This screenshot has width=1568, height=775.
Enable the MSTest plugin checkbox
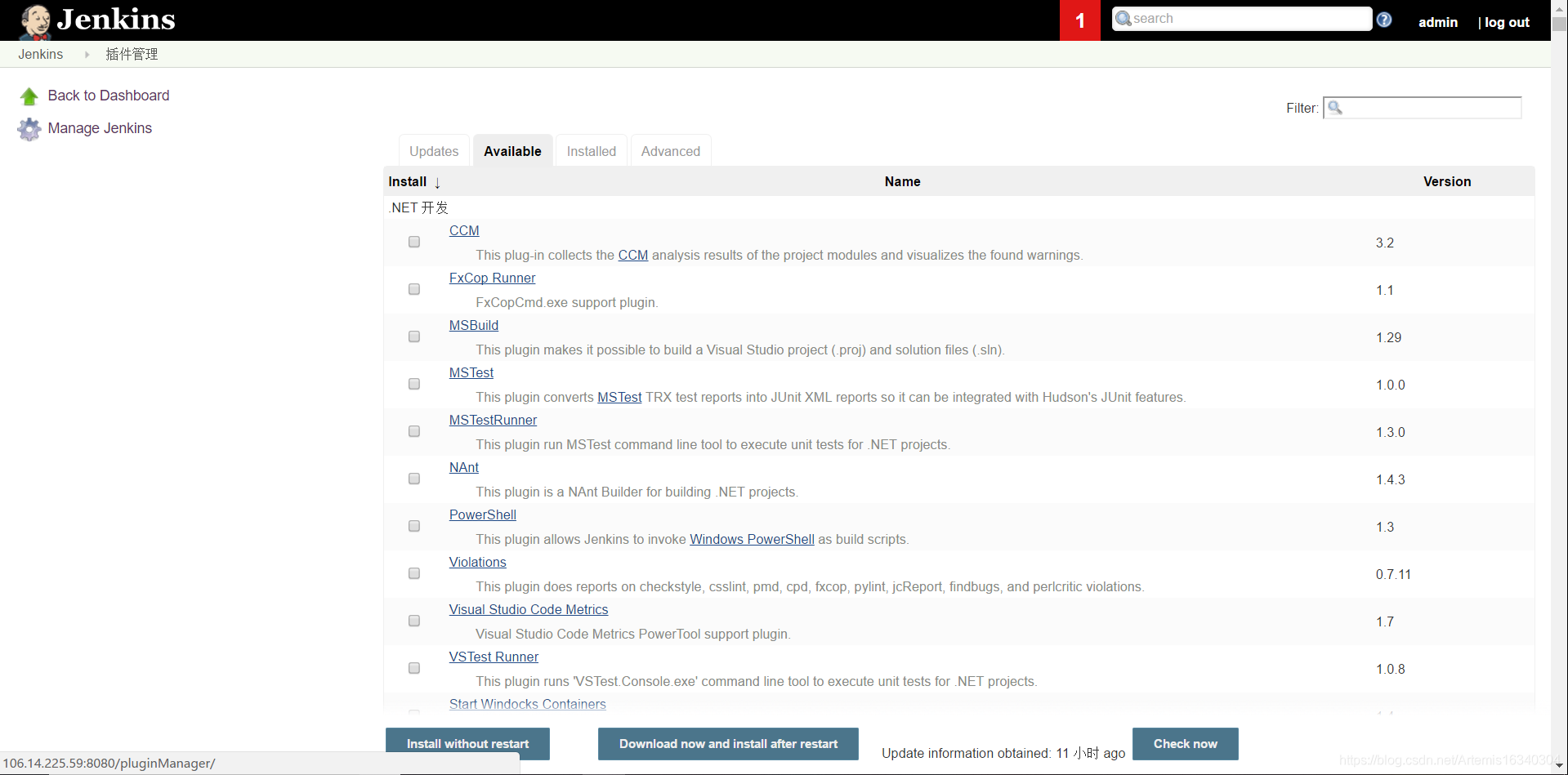click(x=414, y=384)
